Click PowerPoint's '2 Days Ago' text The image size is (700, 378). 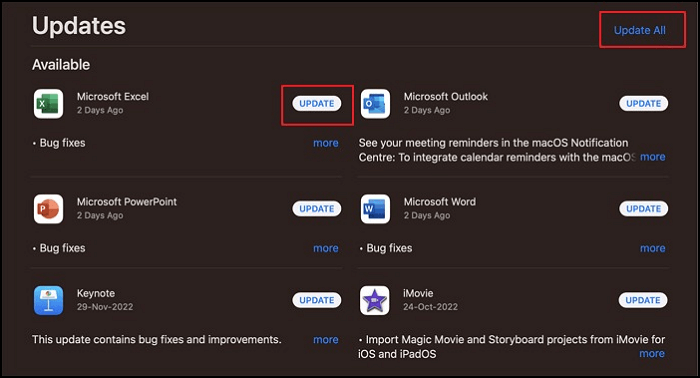click(x=100, y=216)
